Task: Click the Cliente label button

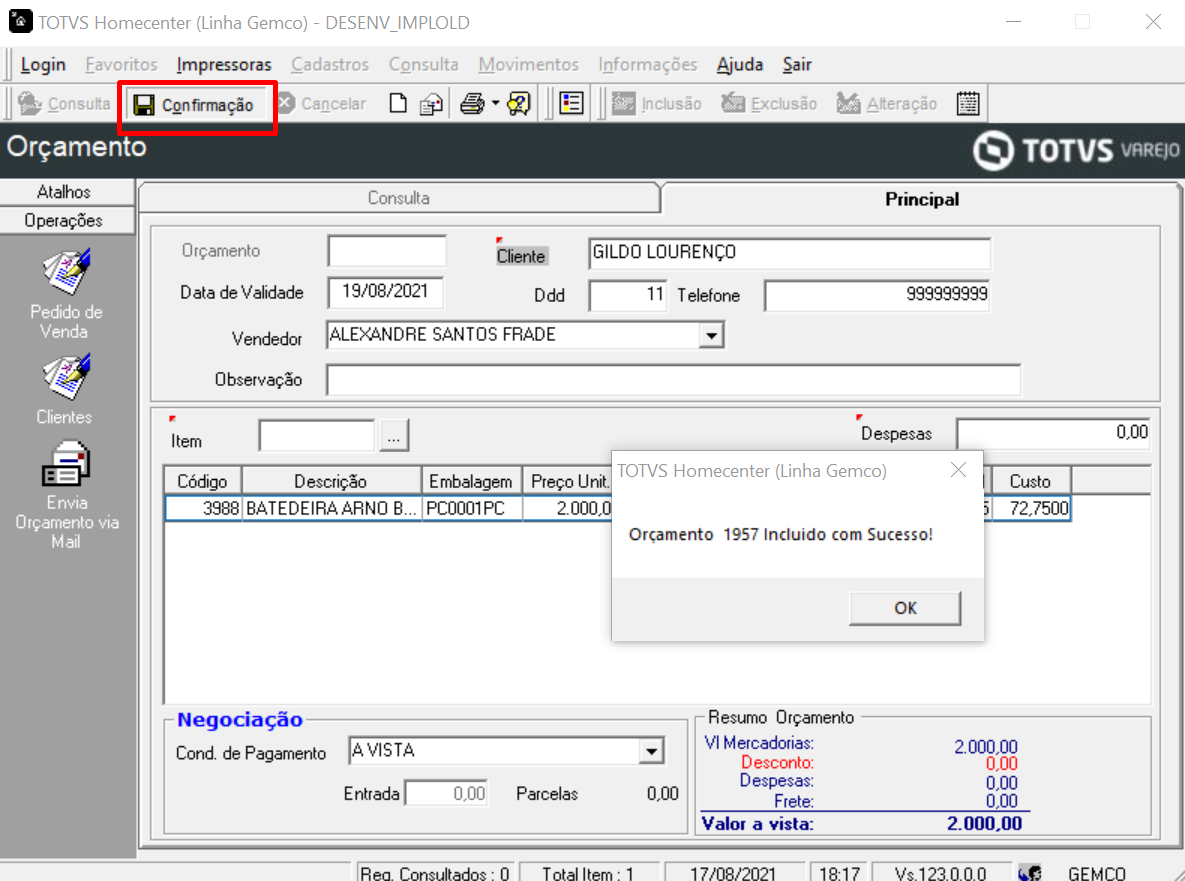Action: [x=521, y=256]
